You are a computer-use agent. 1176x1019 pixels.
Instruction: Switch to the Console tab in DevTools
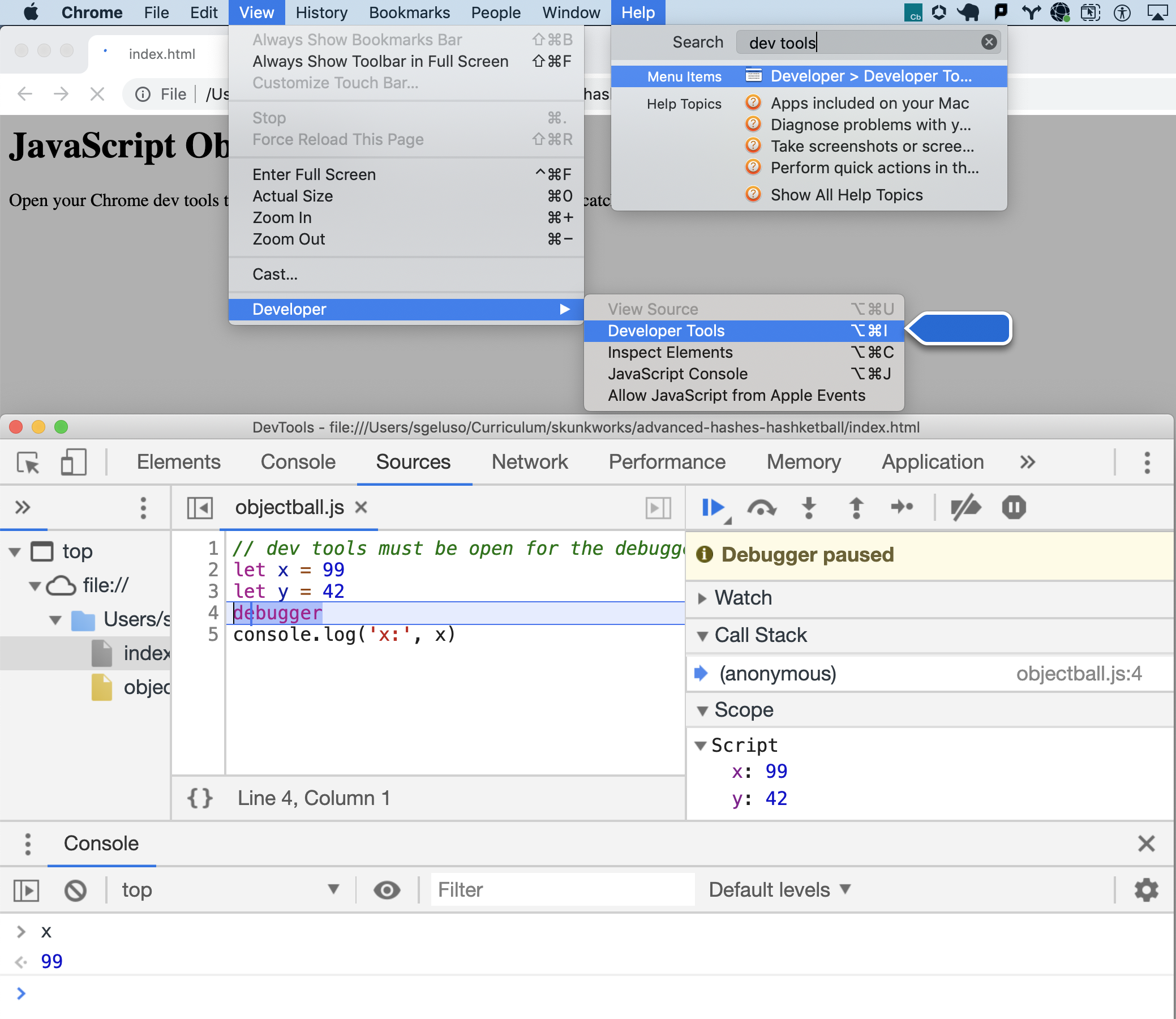click(x=298, y=462)
